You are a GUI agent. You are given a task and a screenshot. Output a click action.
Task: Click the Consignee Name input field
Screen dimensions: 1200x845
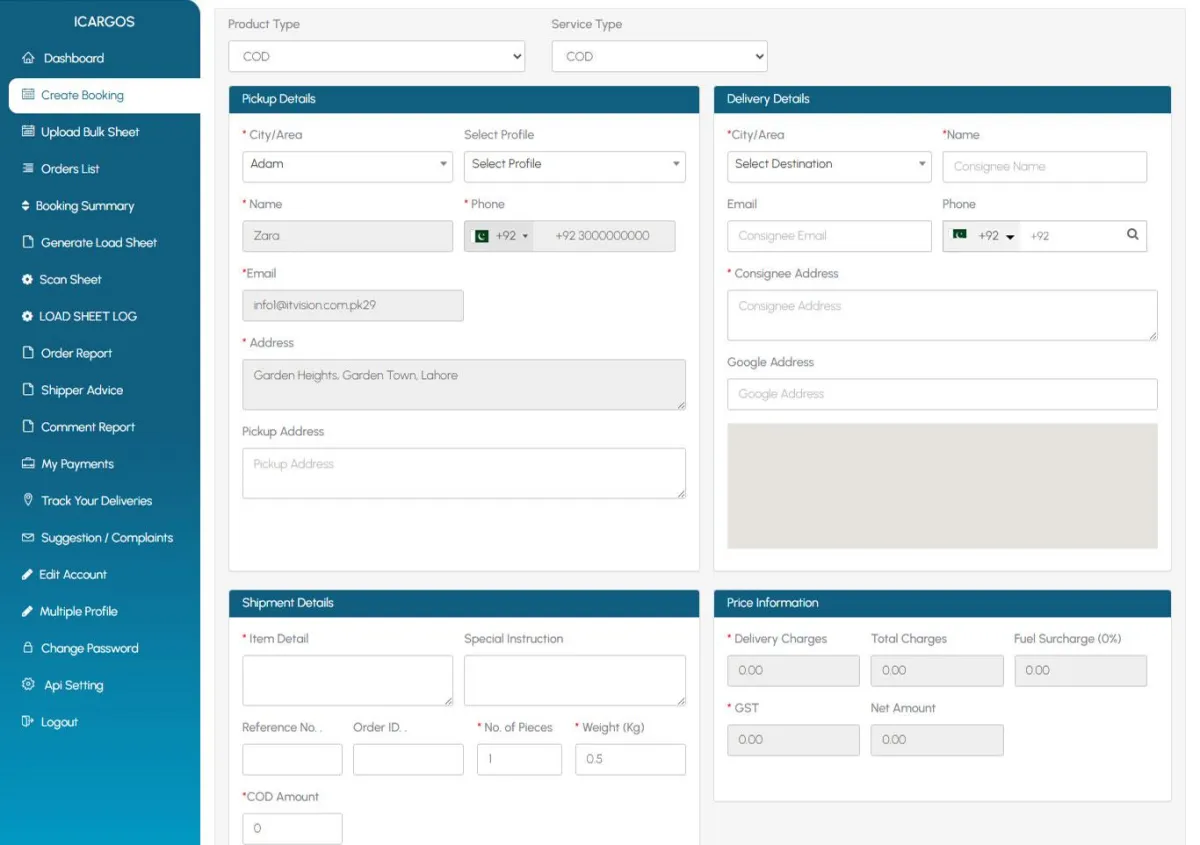tap(1045, 167)
